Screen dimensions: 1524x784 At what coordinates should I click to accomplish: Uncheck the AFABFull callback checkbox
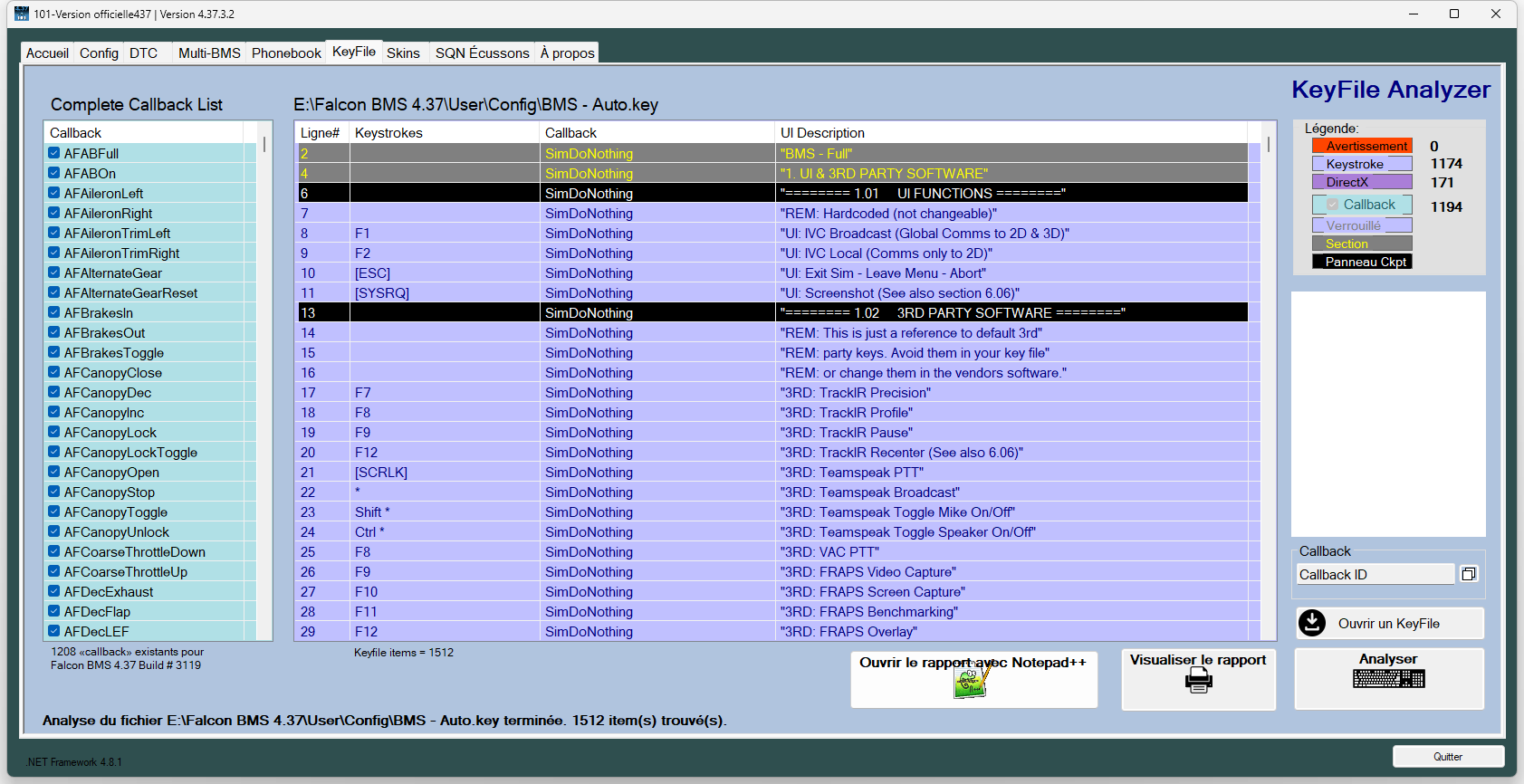click(x=54, y=153)
